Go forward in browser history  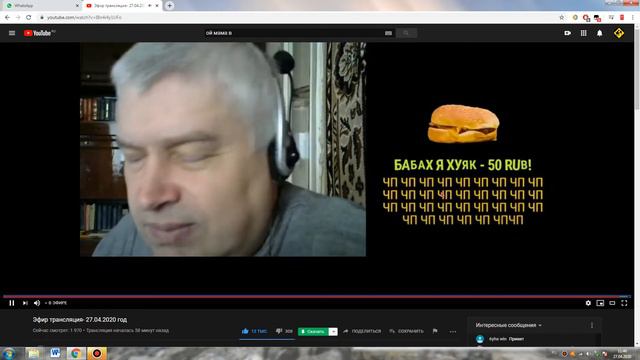coord(18,18)
